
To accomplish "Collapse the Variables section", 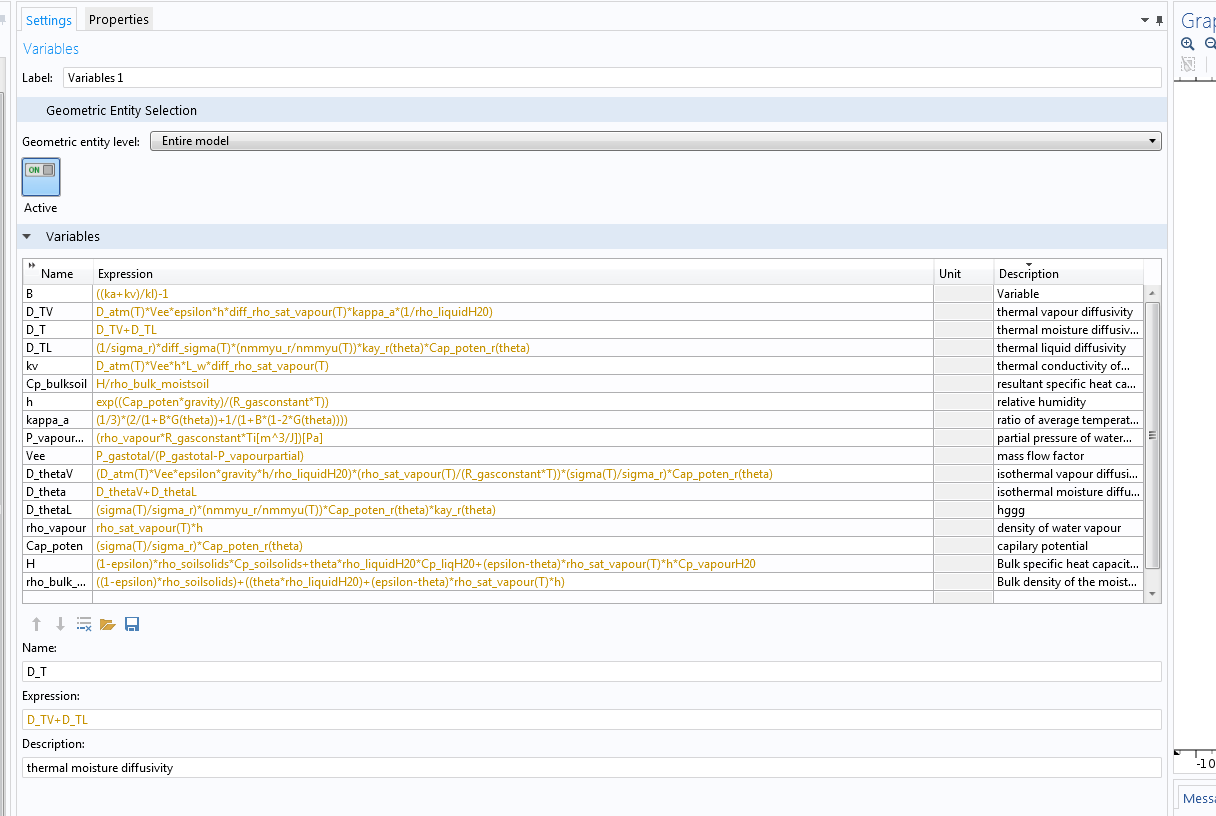I will click(x=28, y=237).
